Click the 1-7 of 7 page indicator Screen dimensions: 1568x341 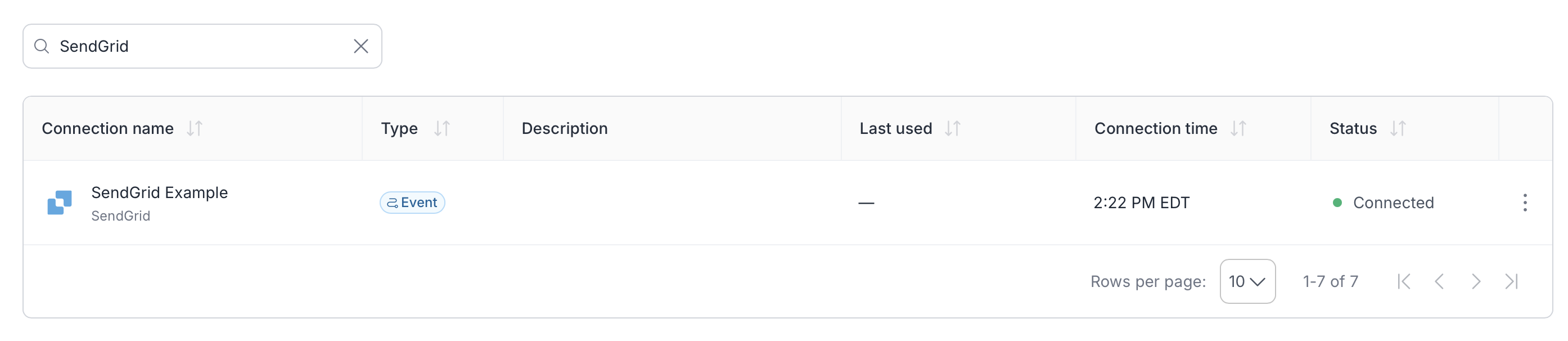tap(1330, 281)
